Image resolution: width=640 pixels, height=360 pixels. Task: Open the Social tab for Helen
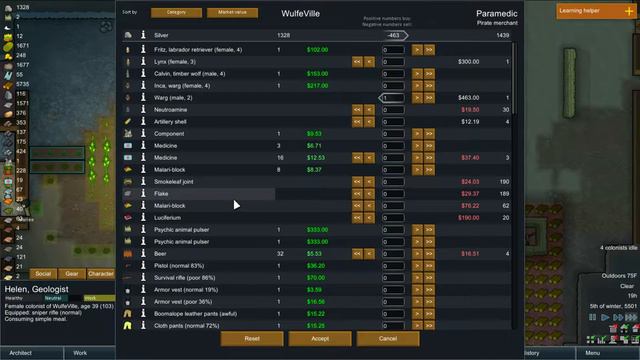[x=43, y=274]
